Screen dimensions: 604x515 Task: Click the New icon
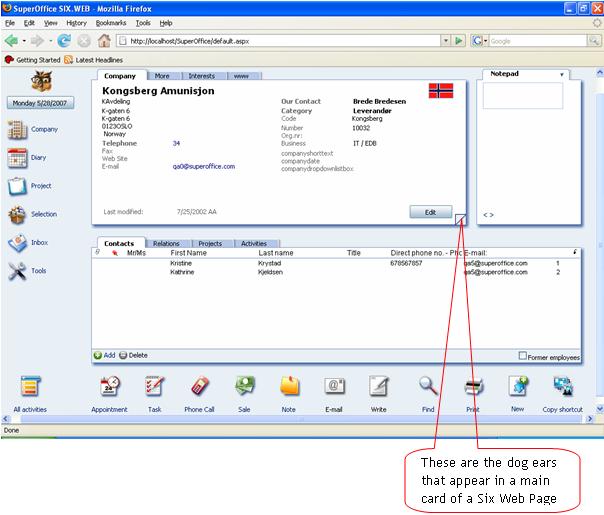pyautogui.click(x=518, y=386)
